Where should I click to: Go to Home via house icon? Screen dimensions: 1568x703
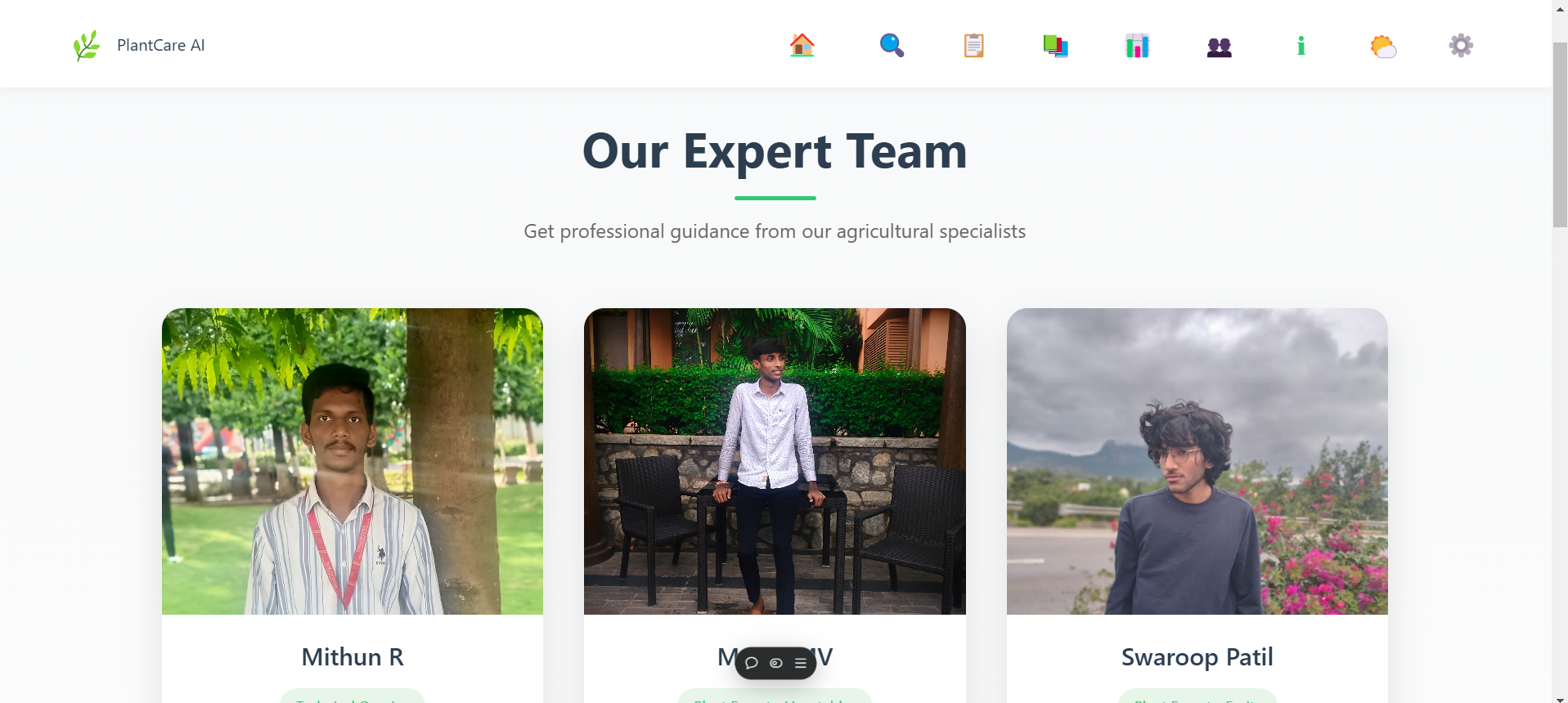click(x=802, y=45)
